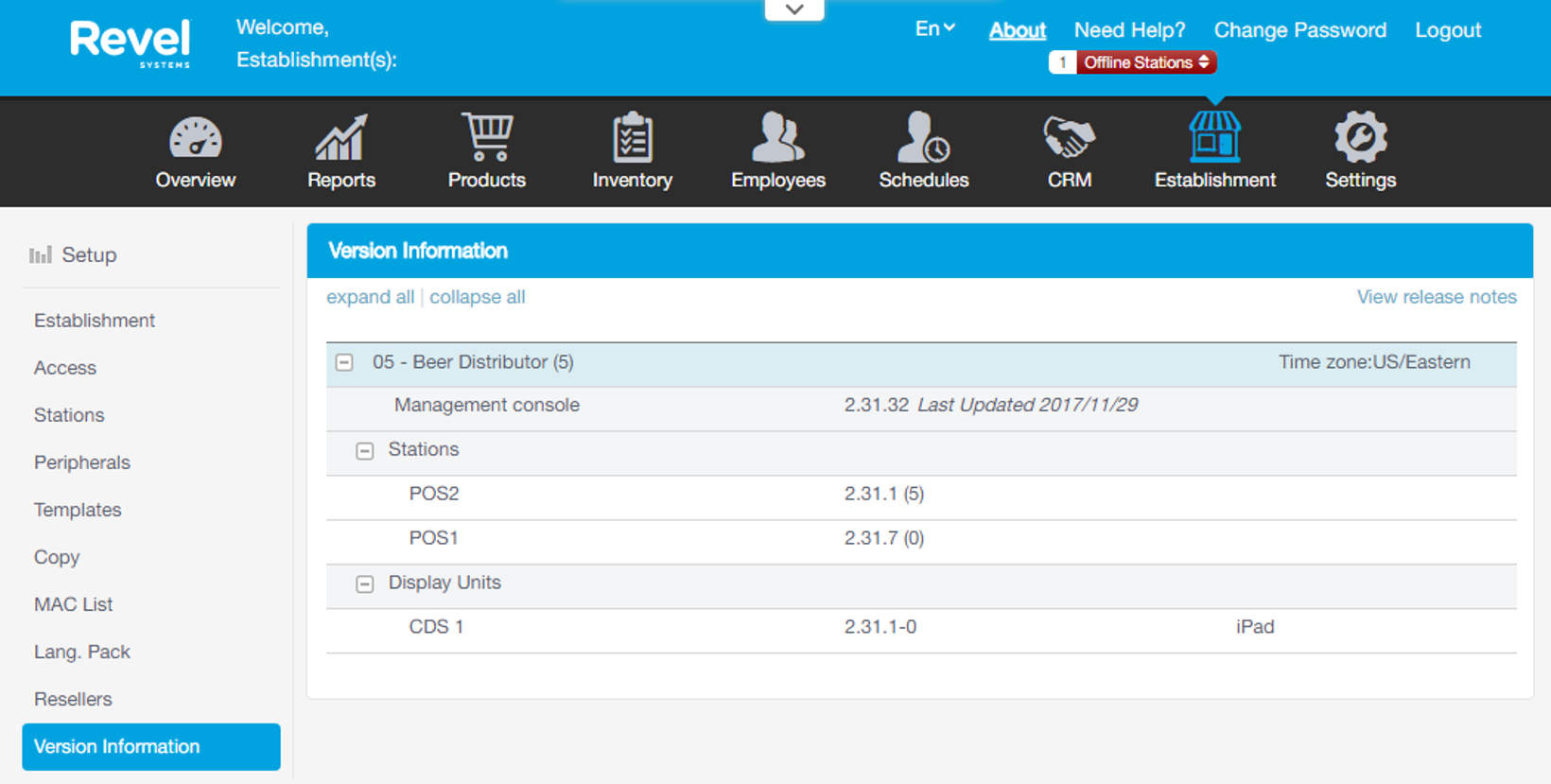1551x784 pixels.
Task: Open the Settings gear icon
Action: 1360,137
